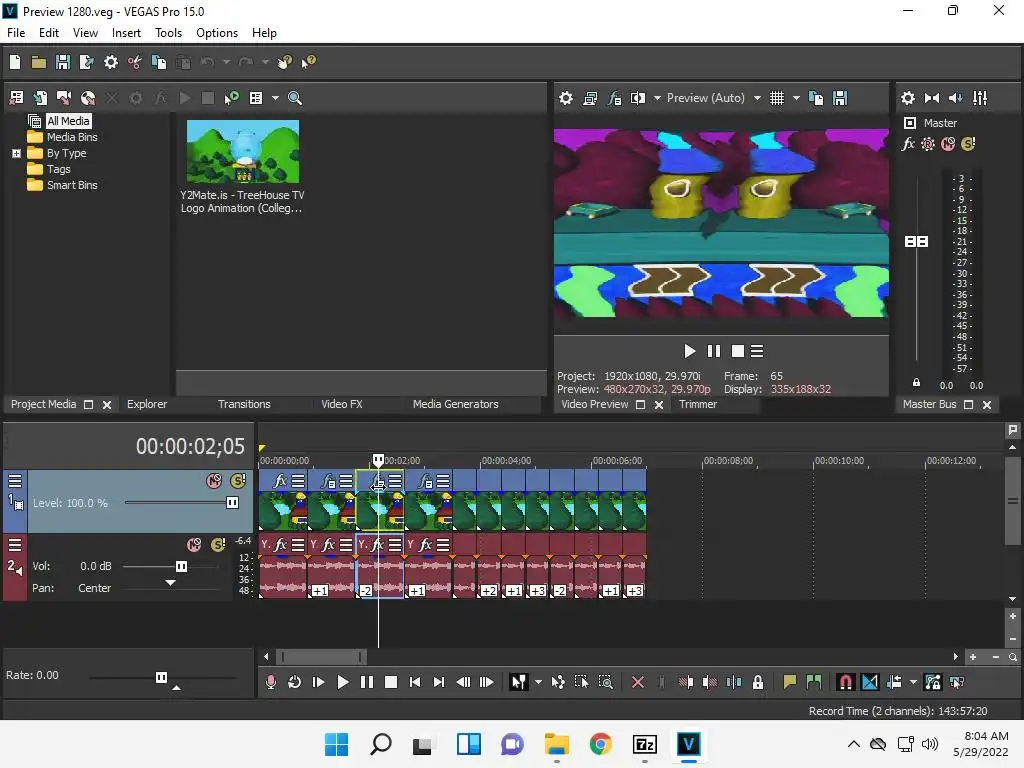The height and width of the screenshot is (768, 1024).
Task: Toggle Lock Envelopes to Events button
Action: click(x=933, y=682)
